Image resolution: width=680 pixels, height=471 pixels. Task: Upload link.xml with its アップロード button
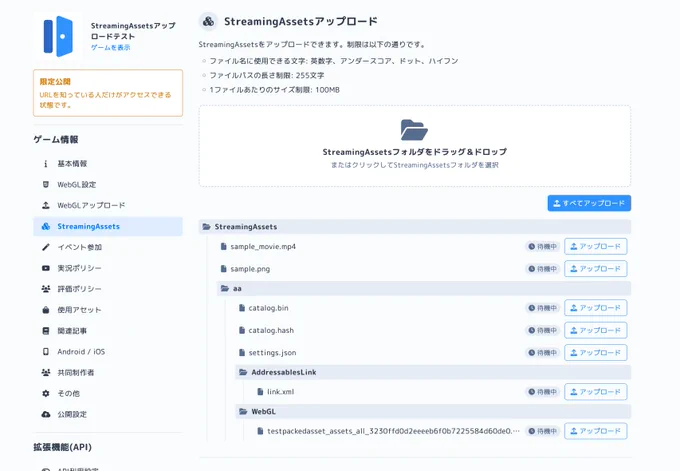[x=595, y=392]
